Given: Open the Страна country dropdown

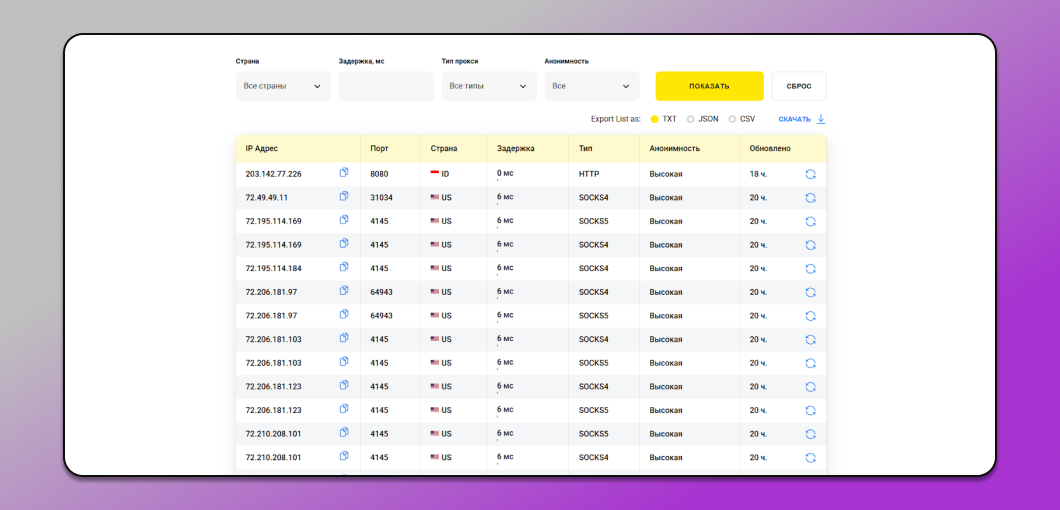Looking at the screenshot, I should point(283,86).
